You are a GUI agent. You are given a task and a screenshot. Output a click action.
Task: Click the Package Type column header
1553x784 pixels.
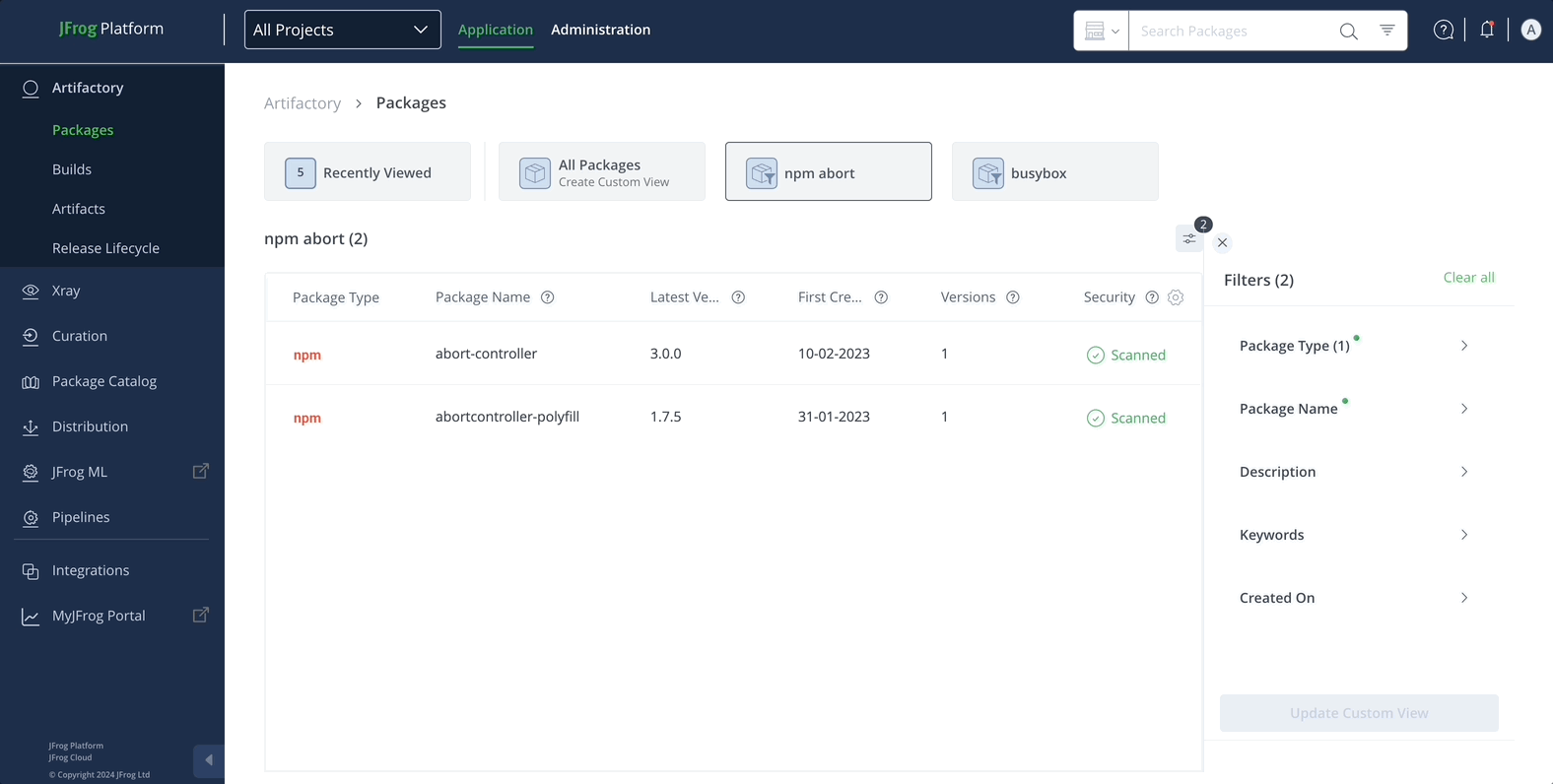coord(336,297)
